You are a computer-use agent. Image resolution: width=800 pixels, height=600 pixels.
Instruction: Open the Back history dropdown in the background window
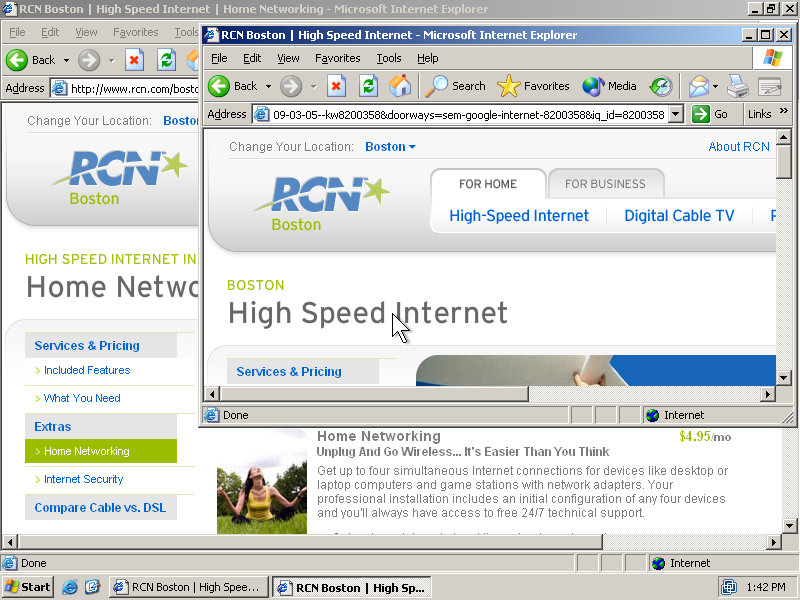coord(66,60)
